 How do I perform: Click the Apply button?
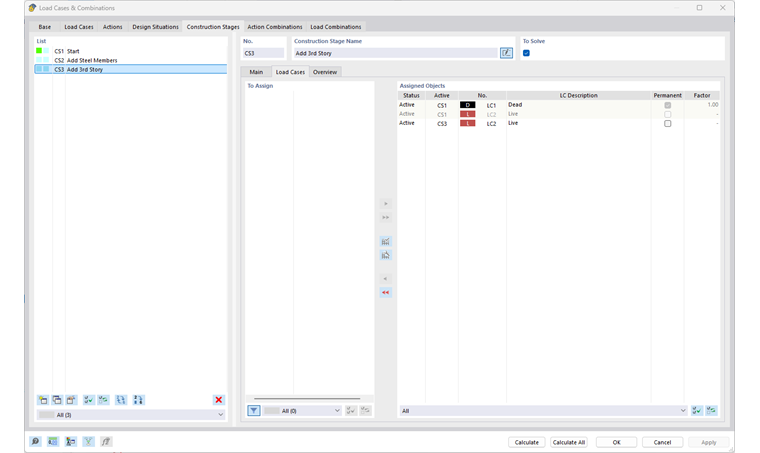pyautogui.click(x=708, y=442)
